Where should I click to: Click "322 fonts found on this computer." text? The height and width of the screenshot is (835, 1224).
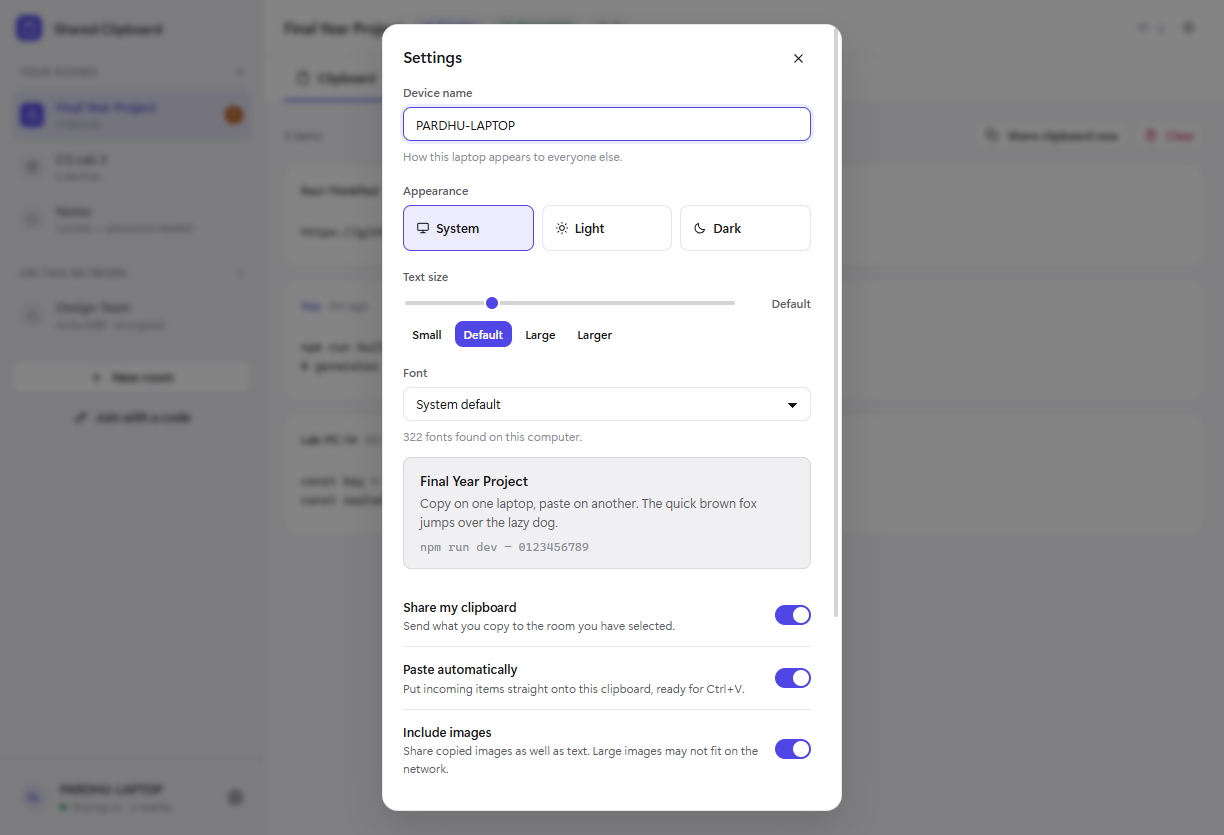coord(492,437)
